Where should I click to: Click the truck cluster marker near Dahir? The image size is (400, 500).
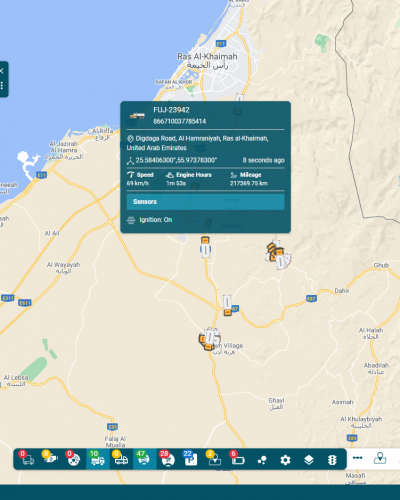[278, 255]
